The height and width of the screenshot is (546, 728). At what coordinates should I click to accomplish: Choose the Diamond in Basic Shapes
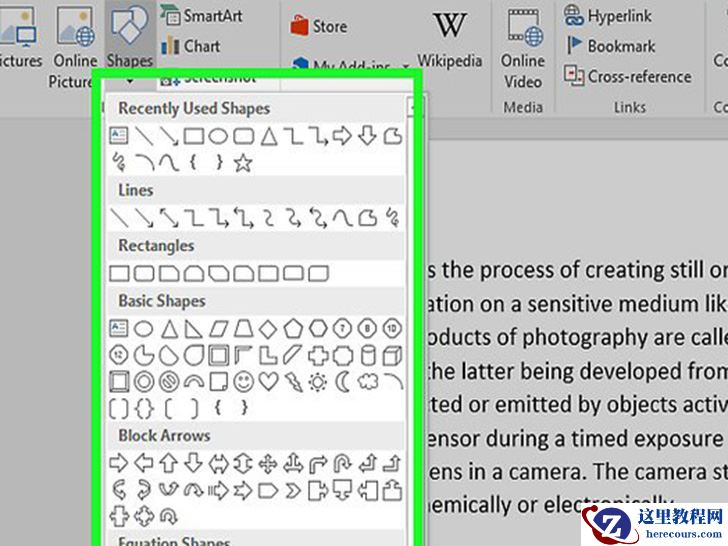coord(268,329)
